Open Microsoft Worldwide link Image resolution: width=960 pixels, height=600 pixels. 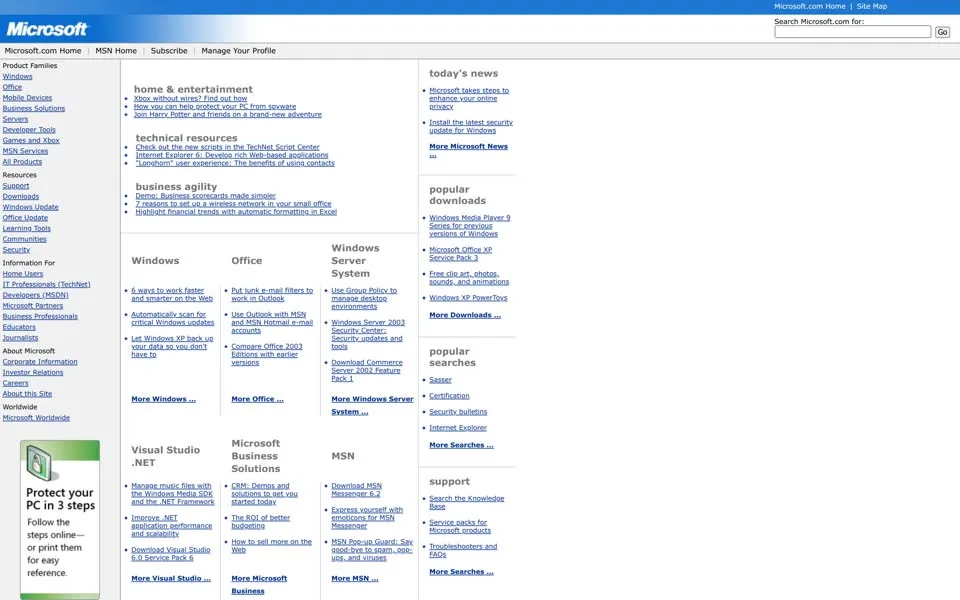(36, 418)
